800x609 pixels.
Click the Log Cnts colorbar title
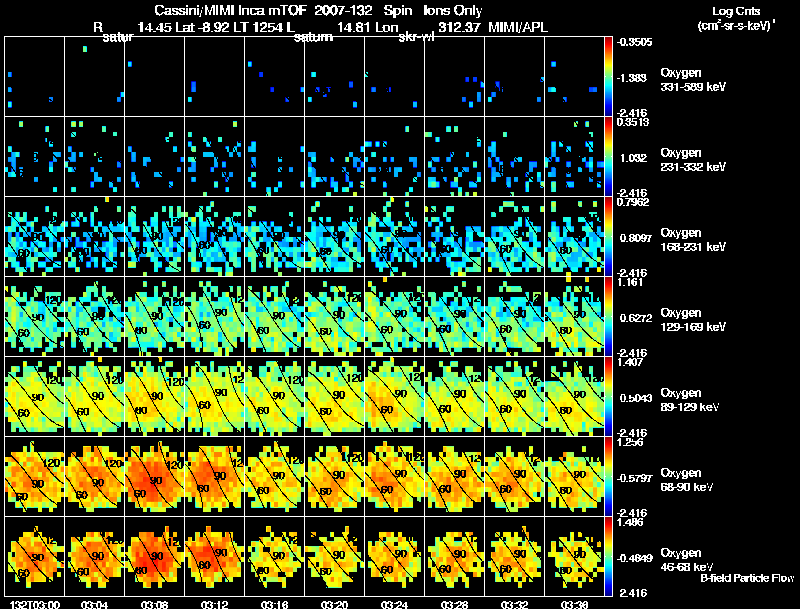tap(736, 11)
